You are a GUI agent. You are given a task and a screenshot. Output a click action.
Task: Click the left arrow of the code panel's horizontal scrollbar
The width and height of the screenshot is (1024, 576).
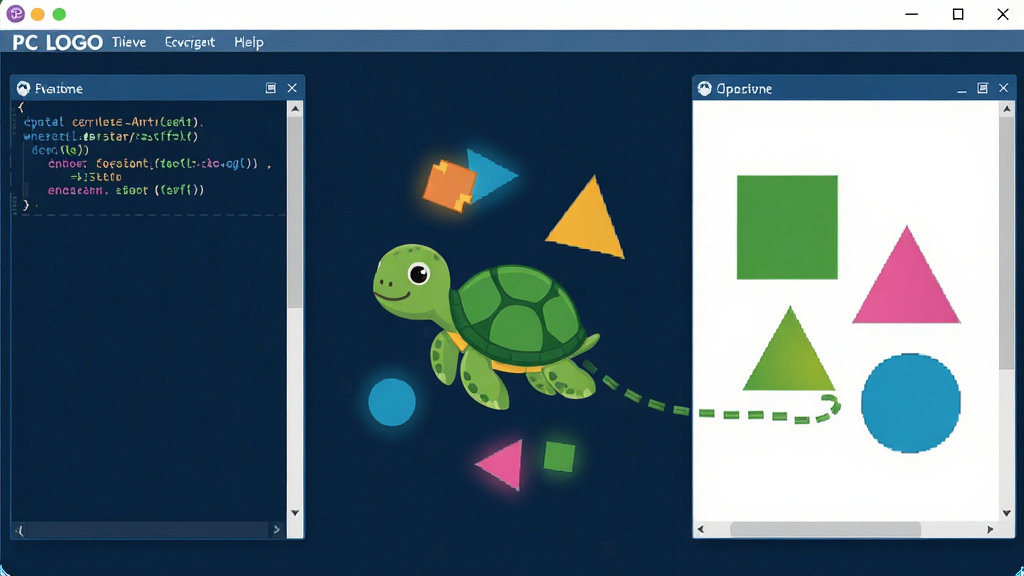click(20, 530)
